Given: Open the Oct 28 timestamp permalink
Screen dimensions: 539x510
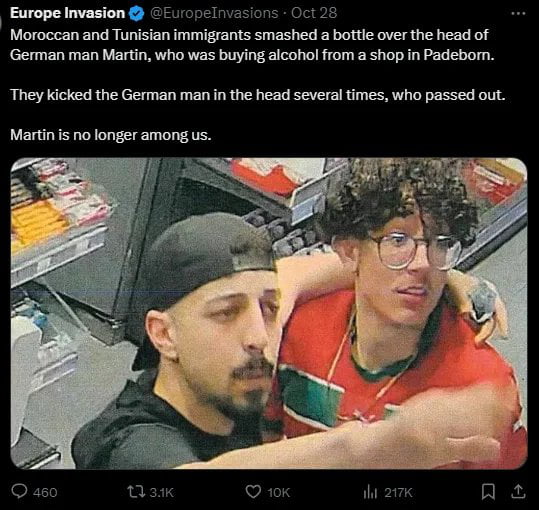Looking at the screenshot, I should [314, 13].
